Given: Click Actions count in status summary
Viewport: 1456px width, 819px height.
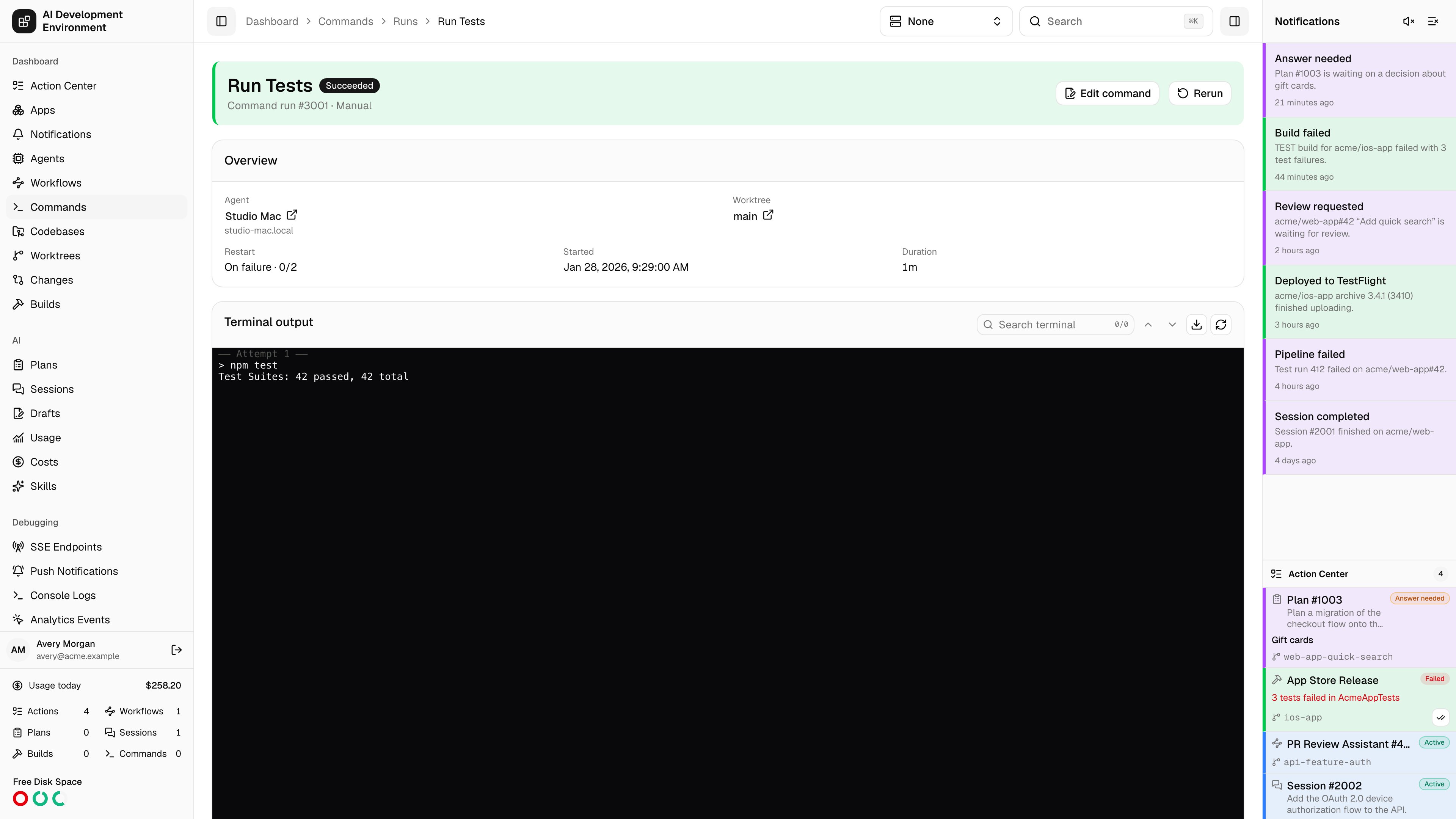Looking at the screenshot, I should [51, 711].
